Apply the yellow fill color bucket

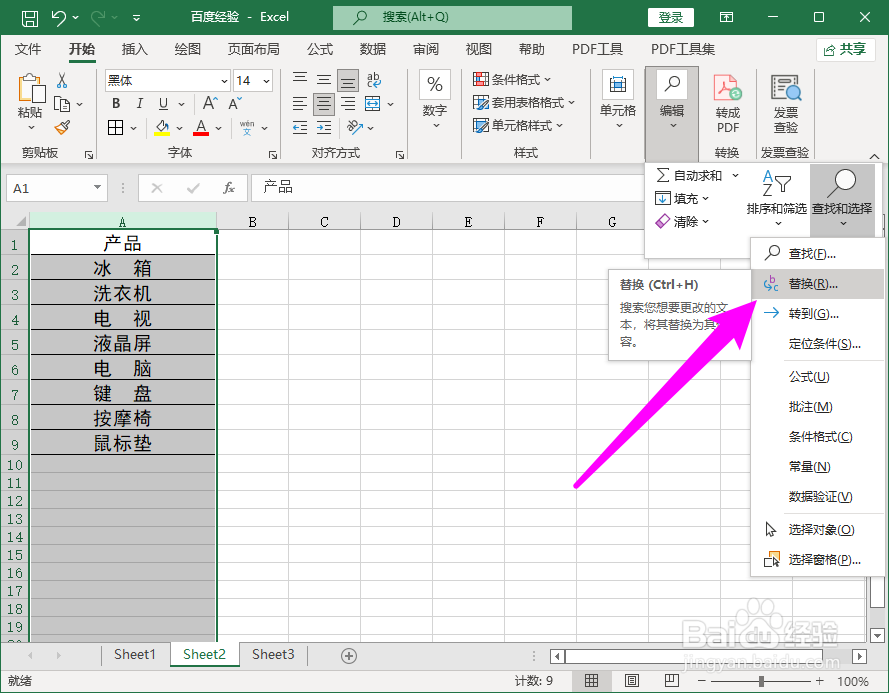(162, 128)
